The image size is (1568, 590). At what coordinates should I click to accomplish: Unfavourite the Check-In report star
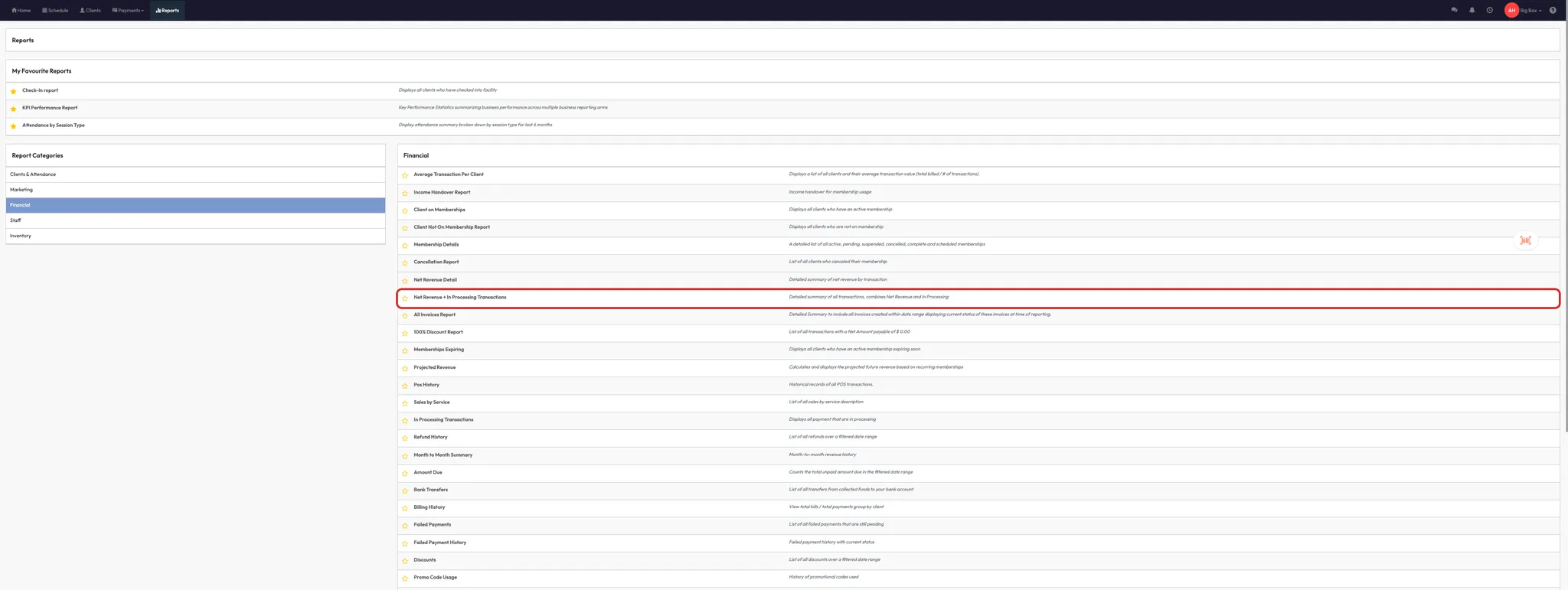click(14, 91)
